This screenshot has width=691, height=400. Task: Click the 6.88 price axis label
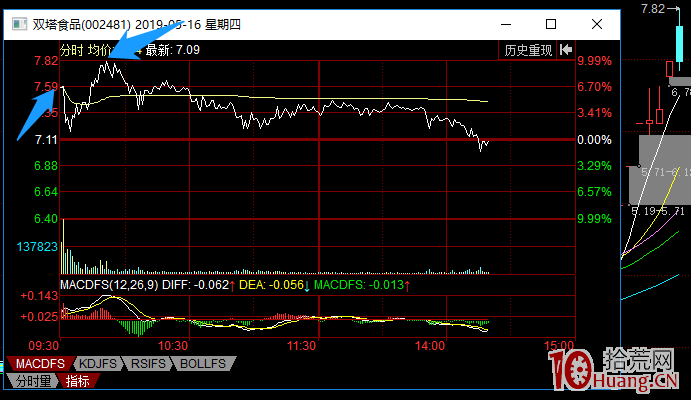point(46,166)
